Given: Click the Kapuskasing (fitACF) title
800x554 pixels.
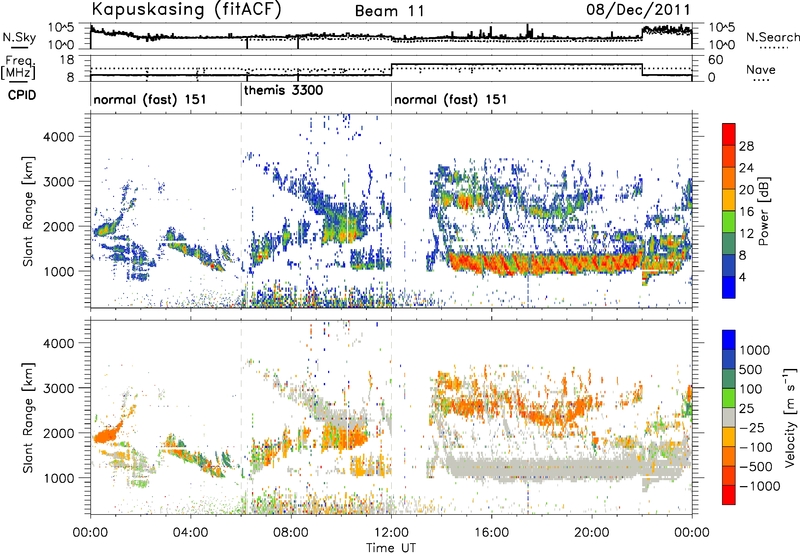Looking at the screenshot, I should (x=186, y=9).
